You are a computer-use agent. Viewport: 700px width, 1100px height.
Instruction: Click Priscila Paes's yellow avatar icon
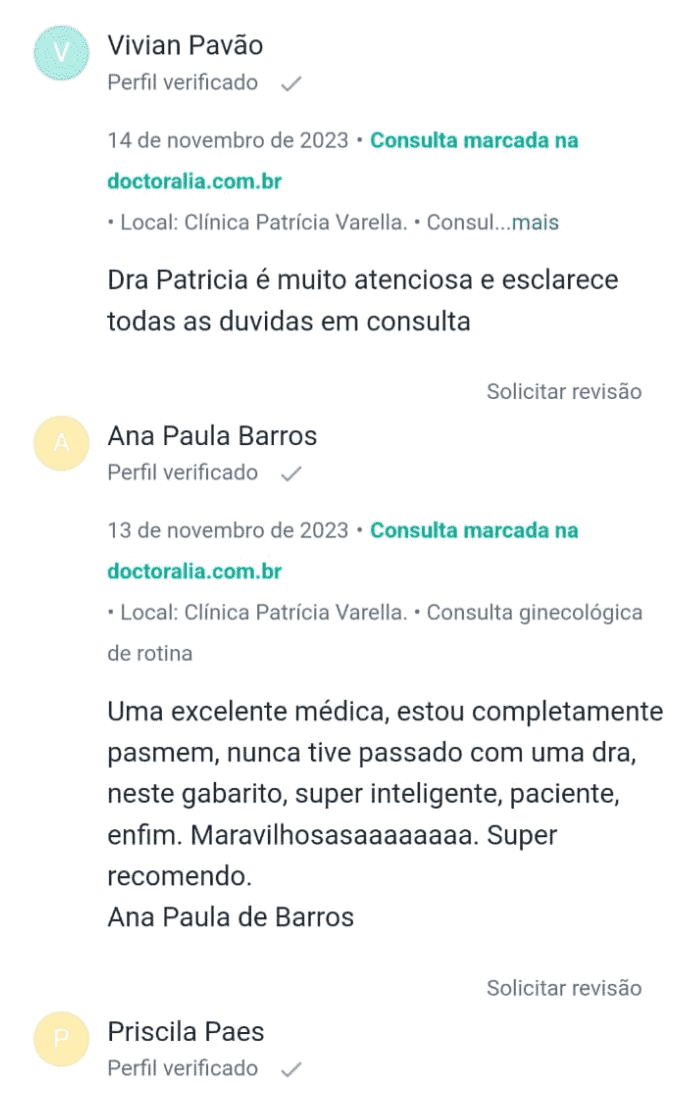click(x=61, y=1039)
